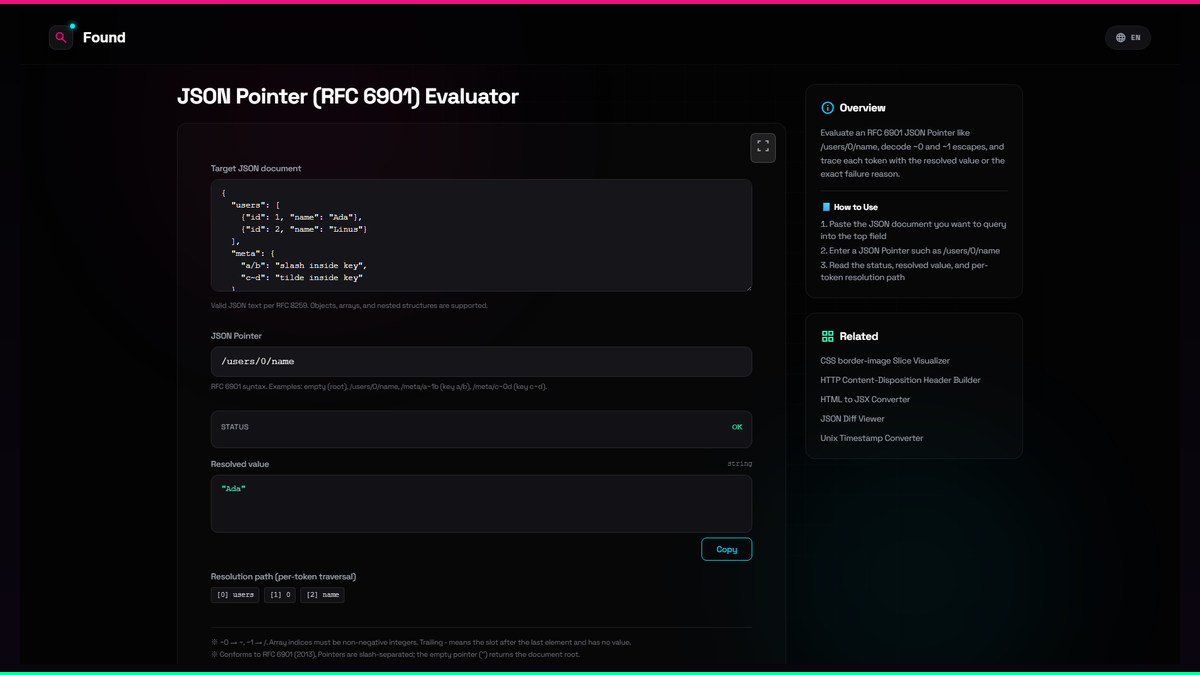
Task: Click the page title JSON Pointer Evaluator
Action: click(x=348, y=97)
